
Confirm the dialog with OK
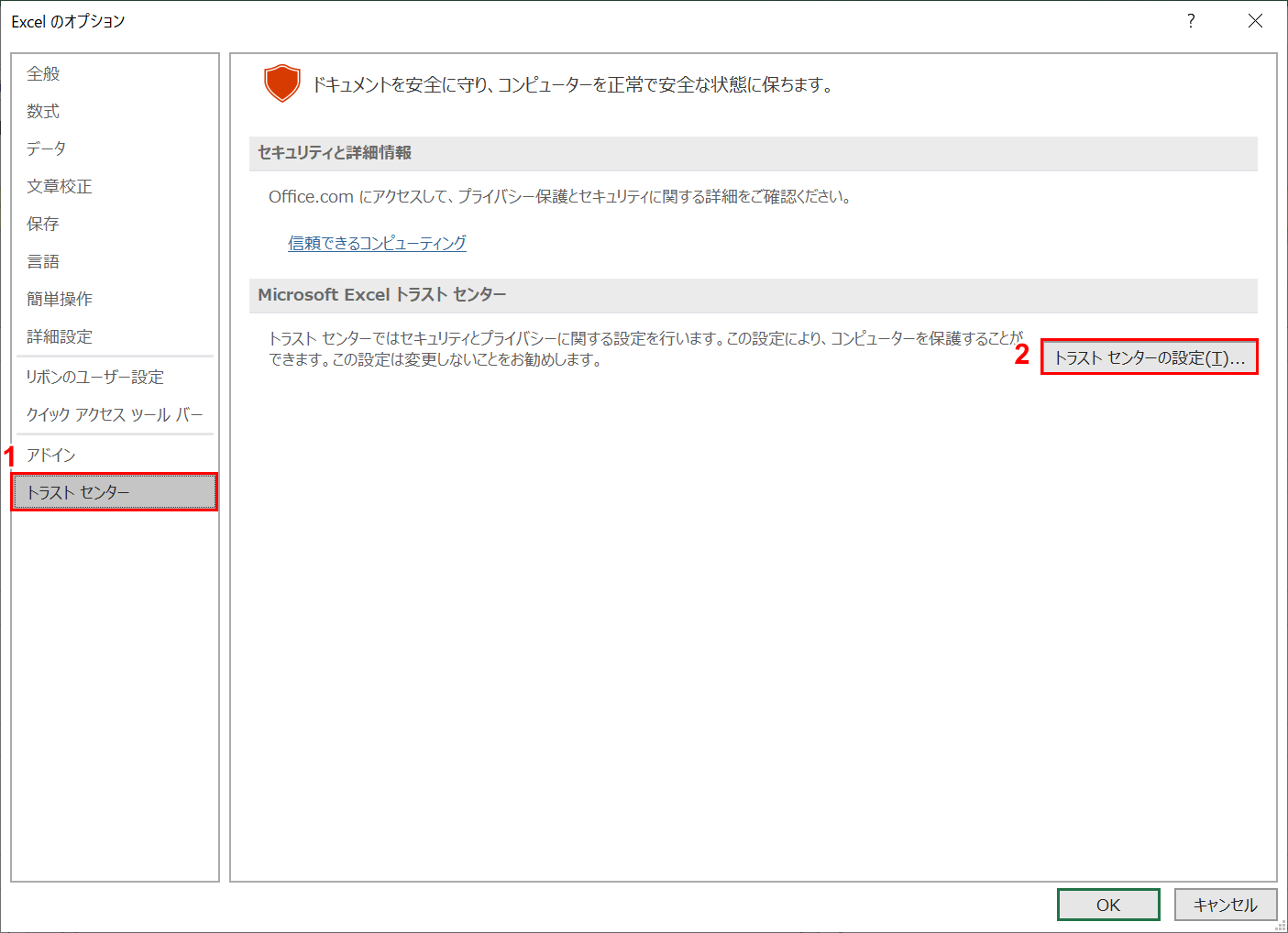click(1108, 905)
